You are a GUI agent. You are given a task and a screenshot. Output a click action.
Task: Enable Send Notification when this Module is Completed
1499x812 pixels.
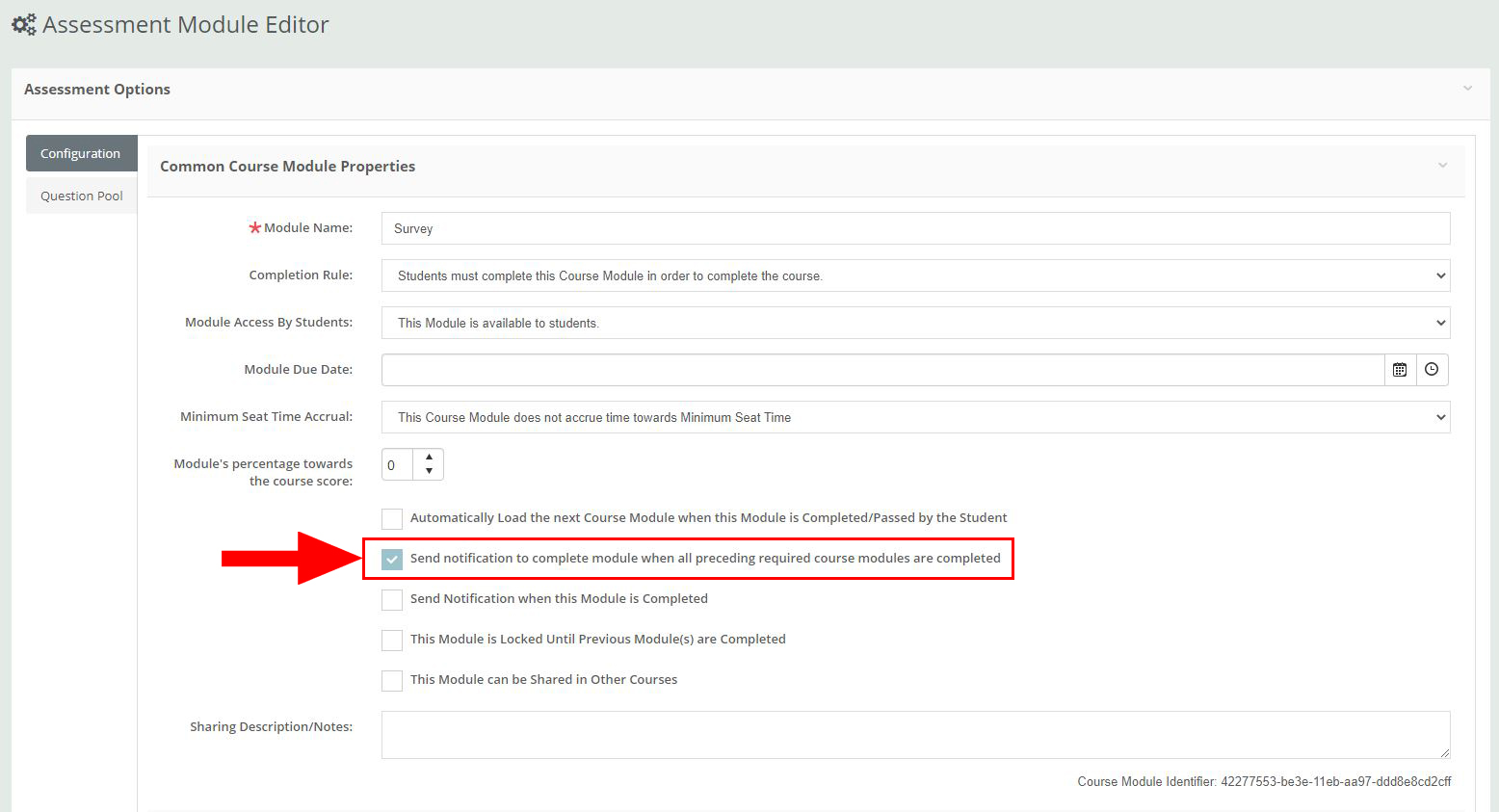392,599
